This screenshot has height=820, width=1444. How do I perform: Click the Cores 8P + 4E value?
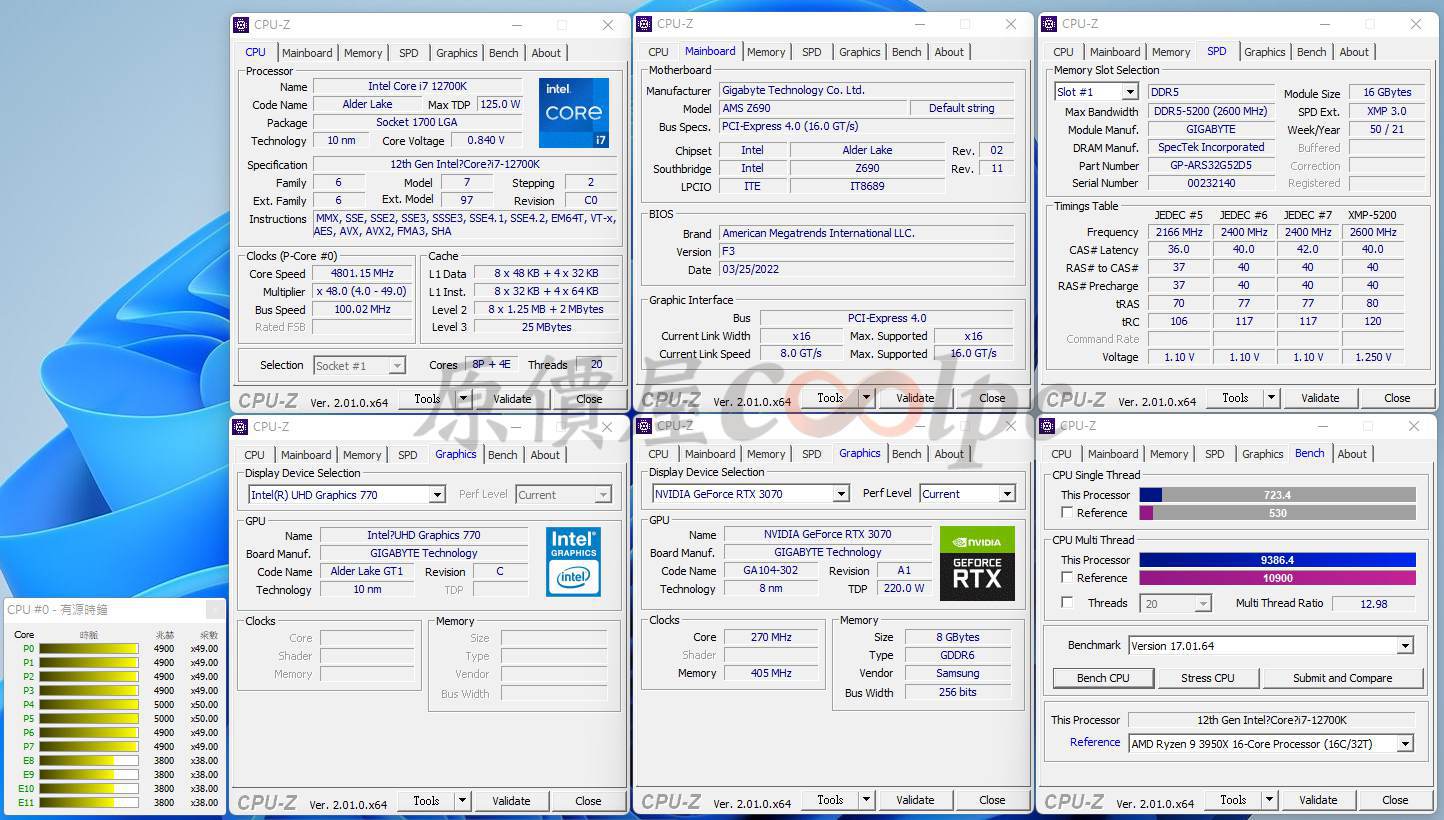pos(491,365)
